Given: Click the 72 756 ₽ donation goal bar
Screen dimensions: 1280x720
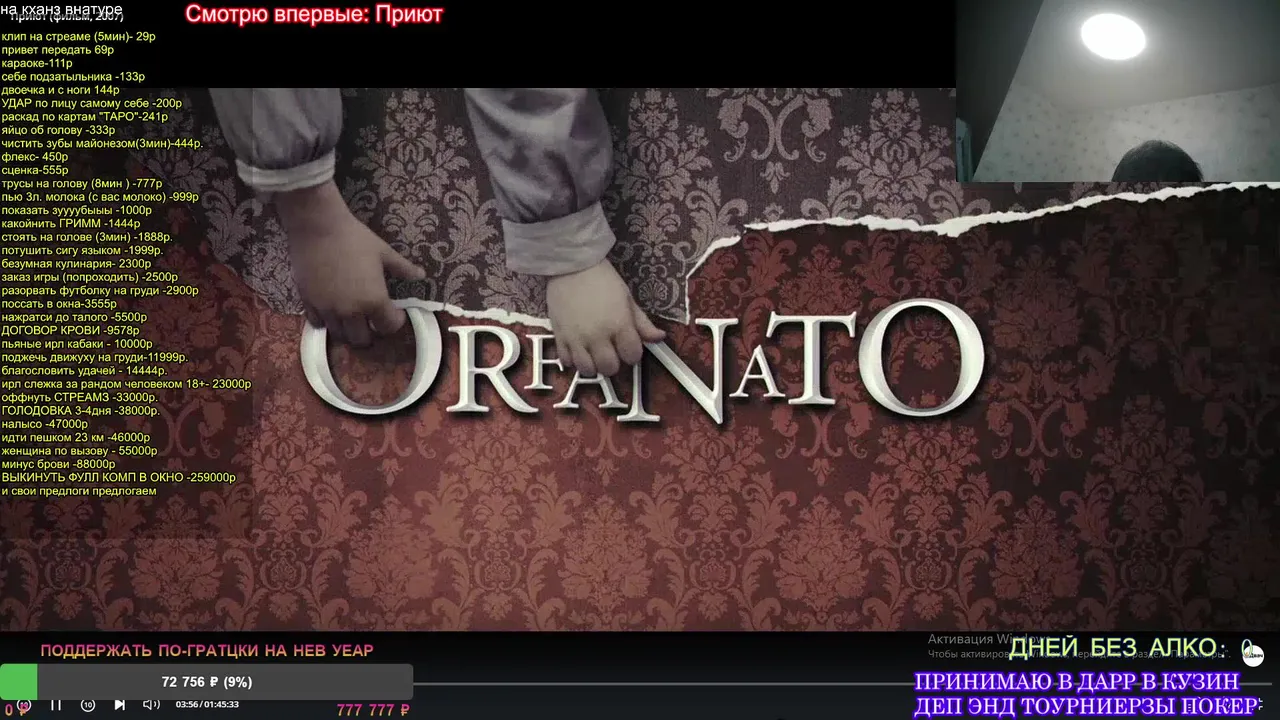Looking at the screenshot, I should click(x=206, y=682).
